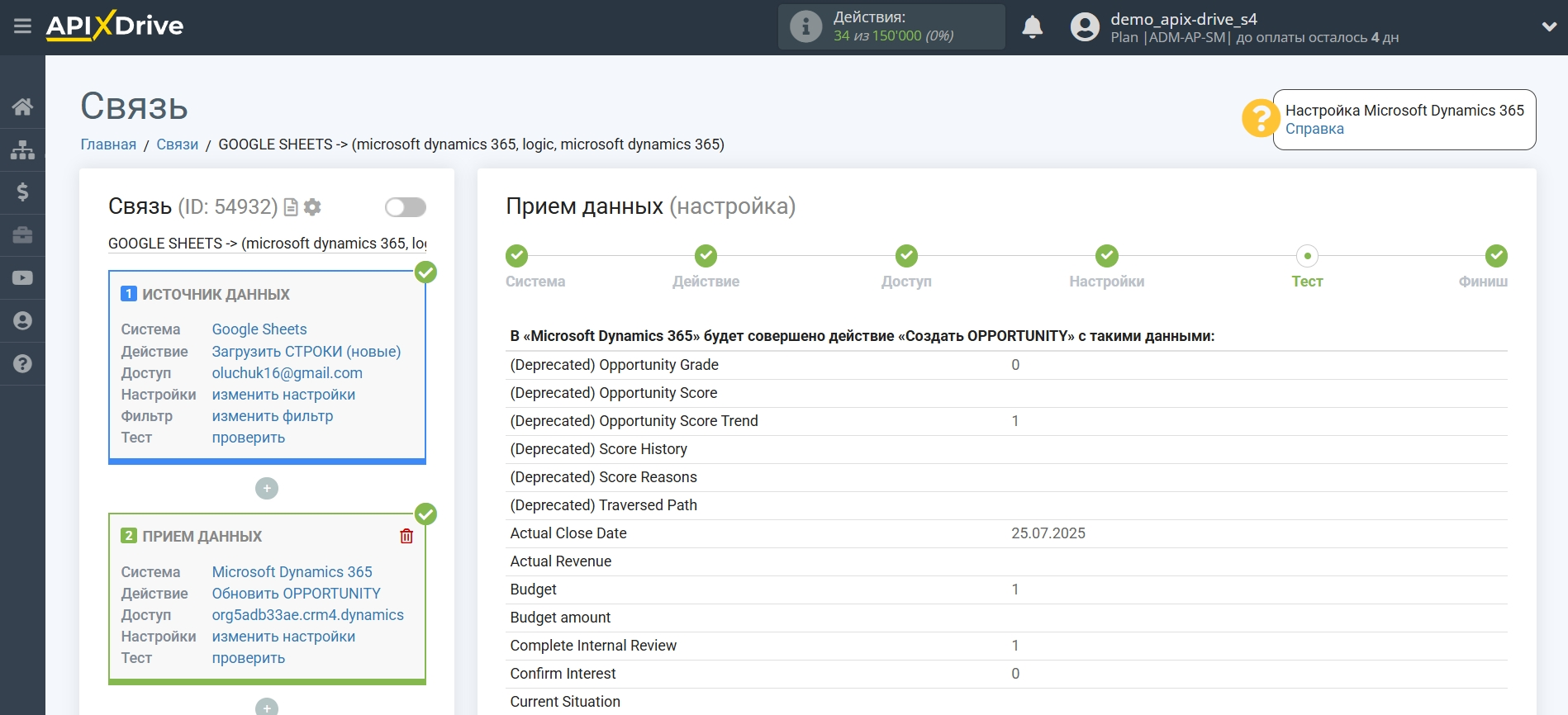Toggle the connection on/off switch
The width and height of the screenshot is (1568, 715).
point(406,207)
